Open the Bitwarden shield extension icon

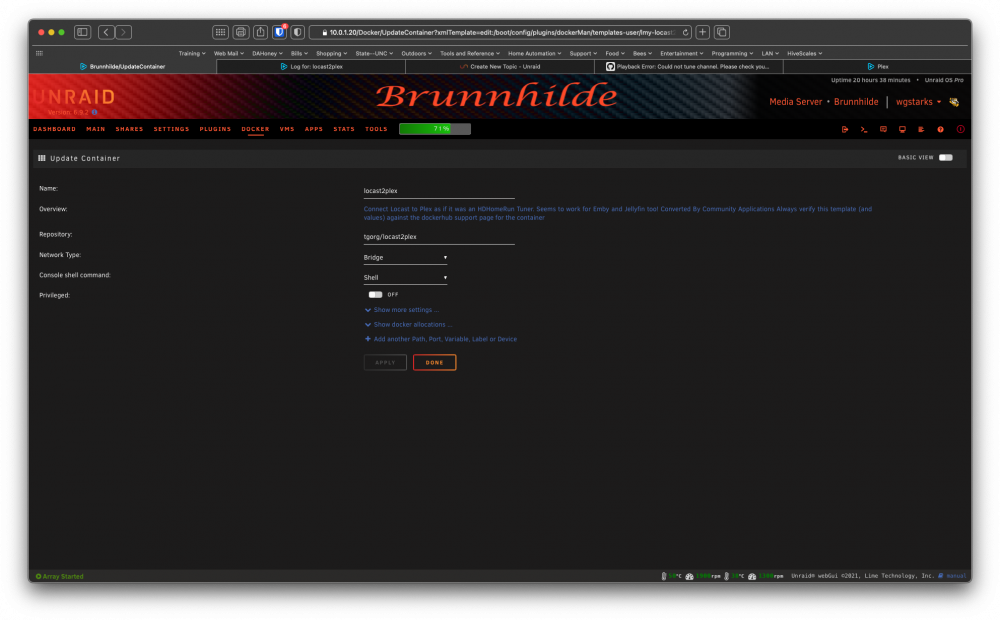[x=279, y=32]
